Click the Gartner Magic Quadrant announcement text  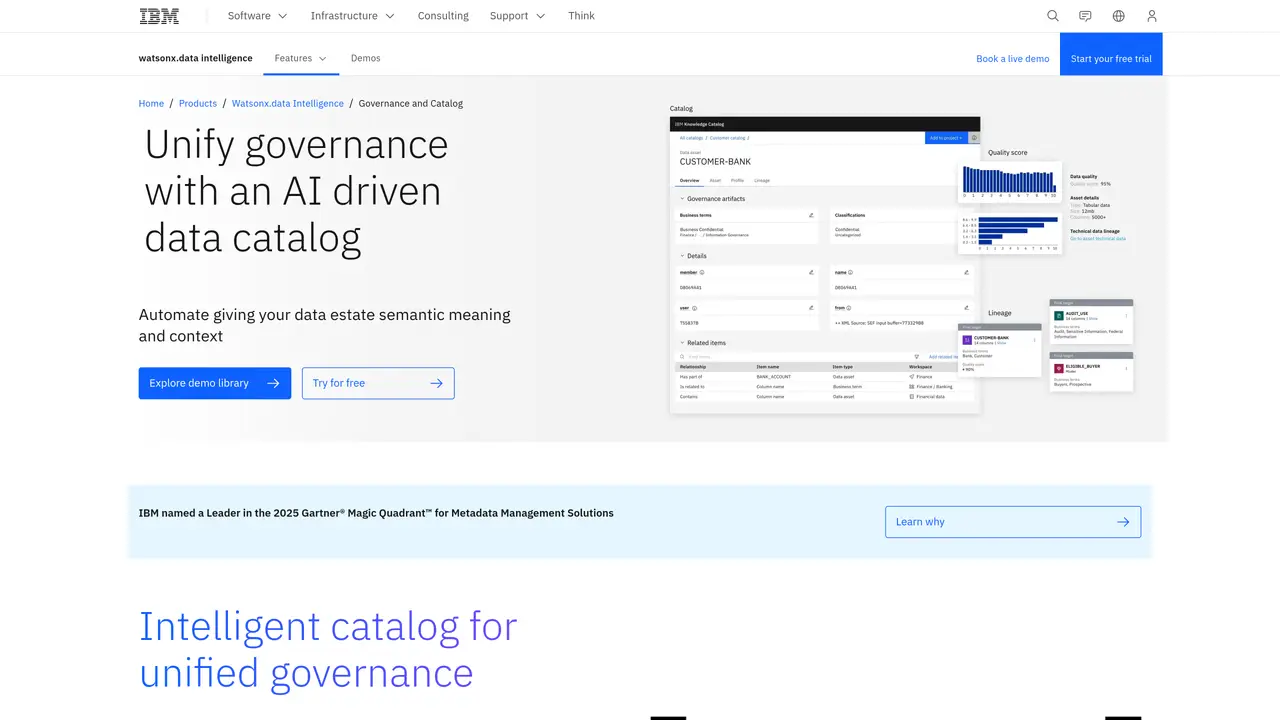[x=376, y=513]
